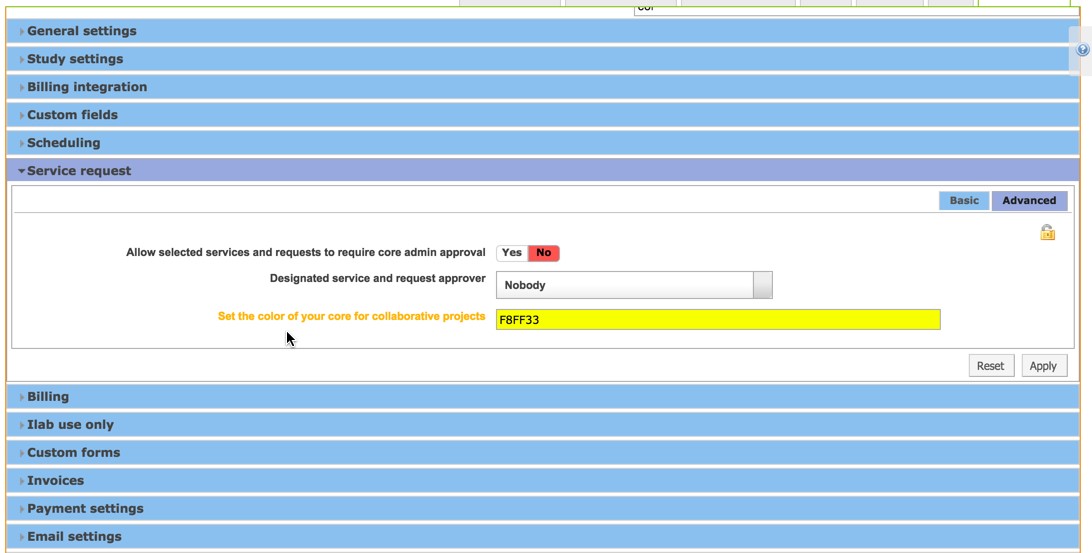Expand the Email settings section
The image size is (1092, 553).
tap(74, 537)
